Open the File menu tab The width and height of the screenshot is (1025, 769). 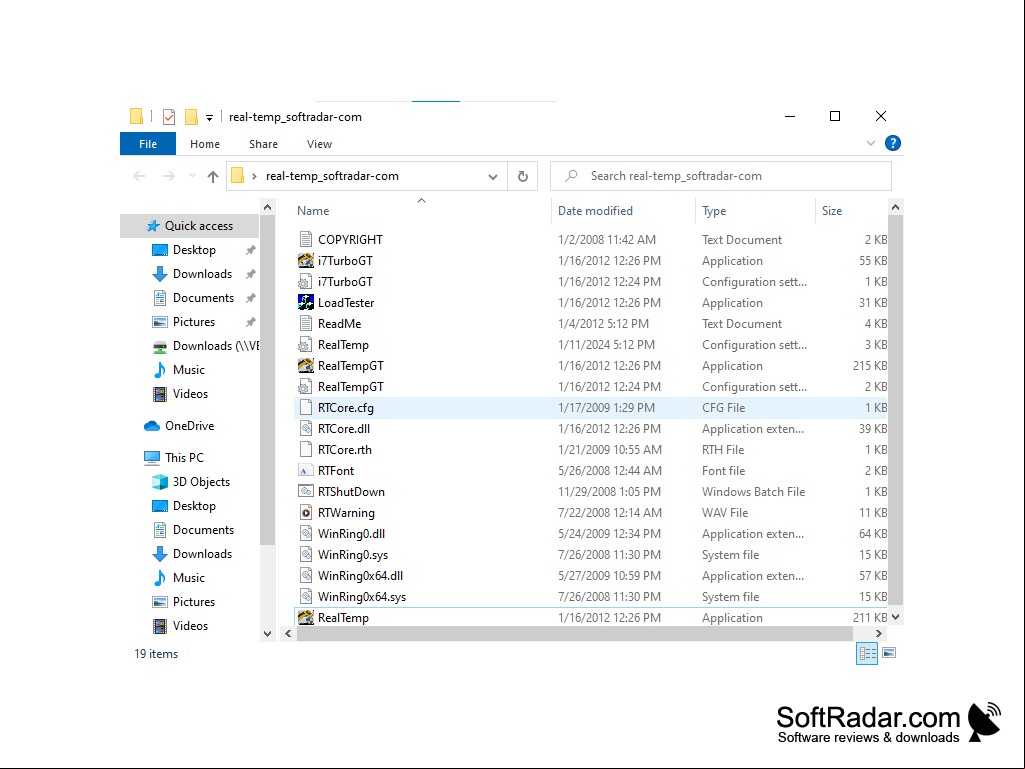148,144
